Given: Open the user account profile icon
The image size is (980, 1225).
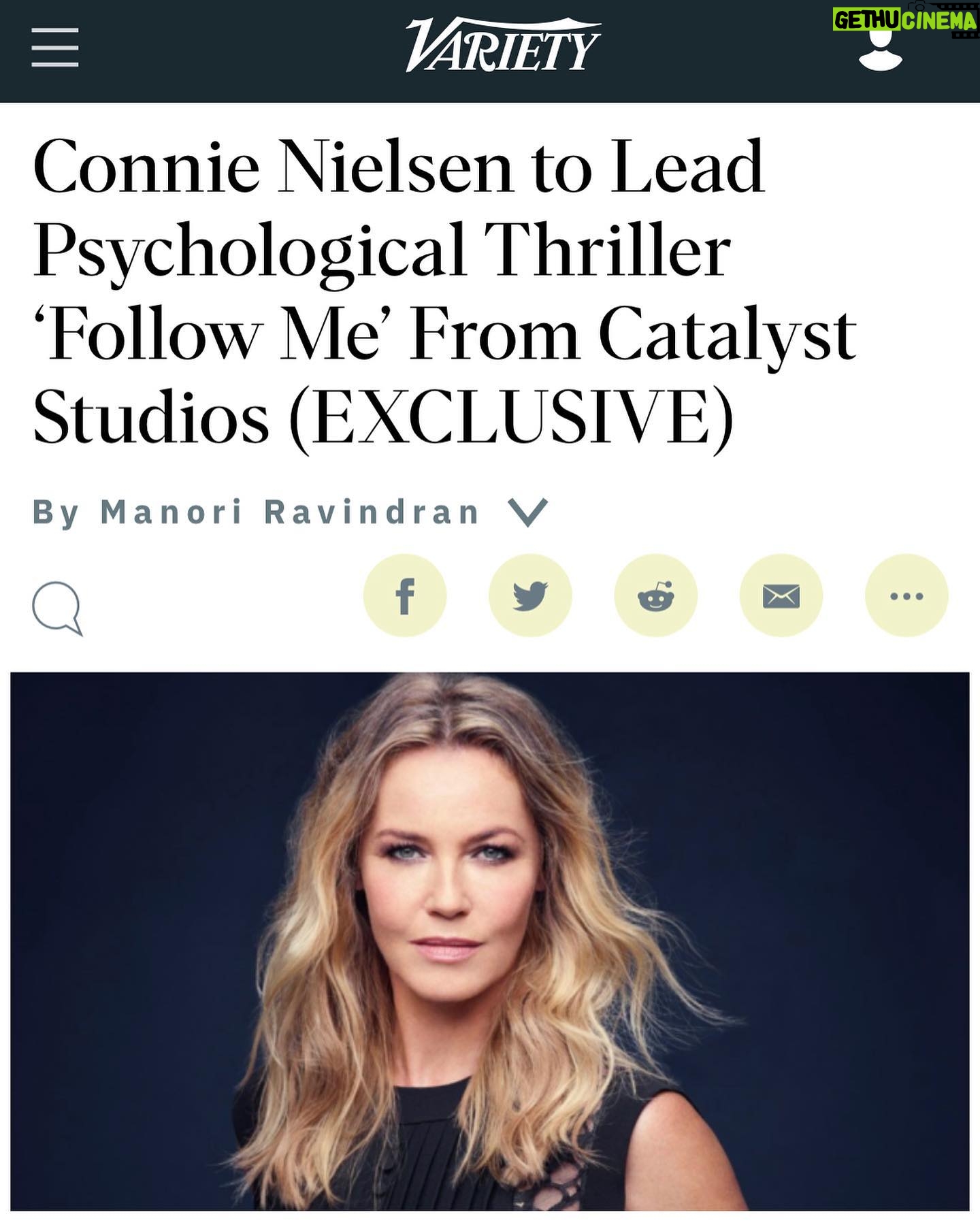Looking at the screenshot, I should 881,50.
